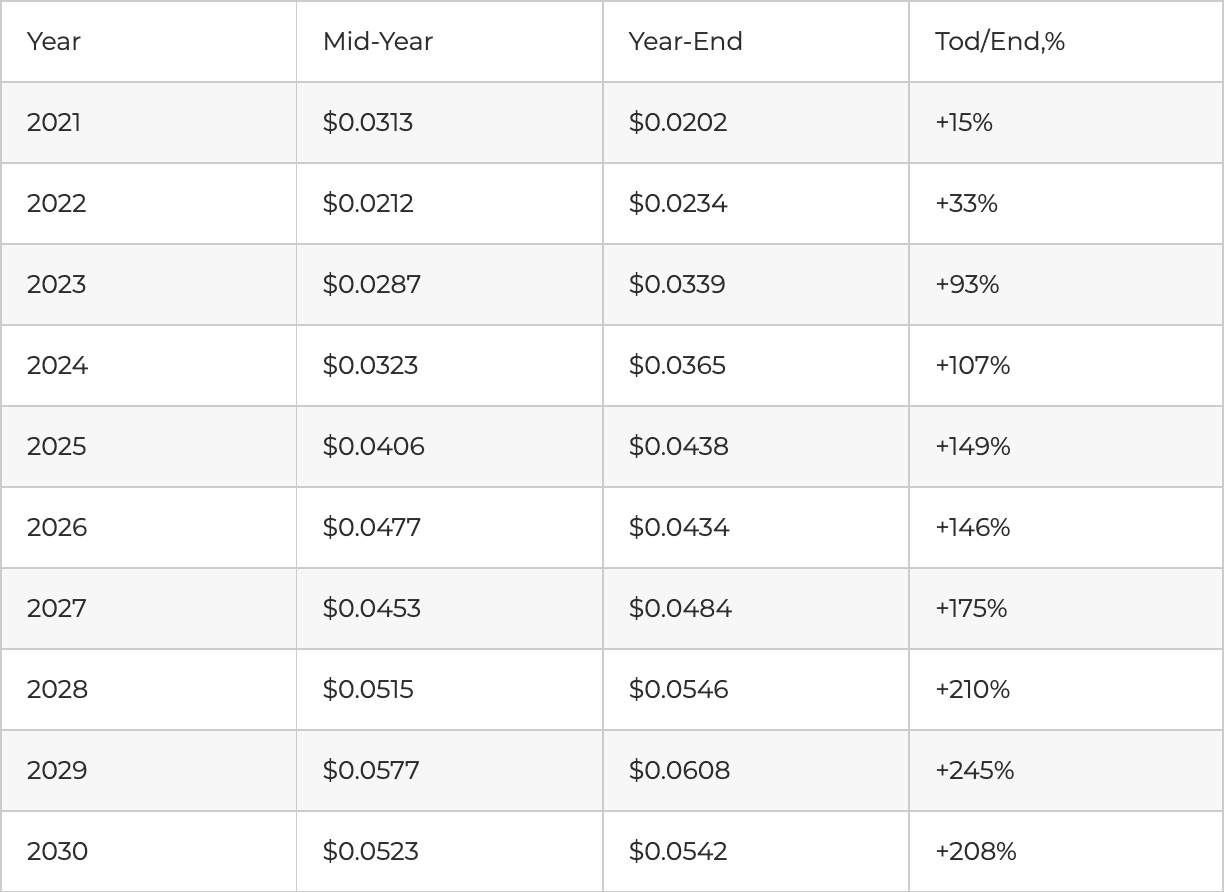This screenshot has width=1224, height=892.
Task: Click the $0.0542 year-end value
Action: [678, 852]
